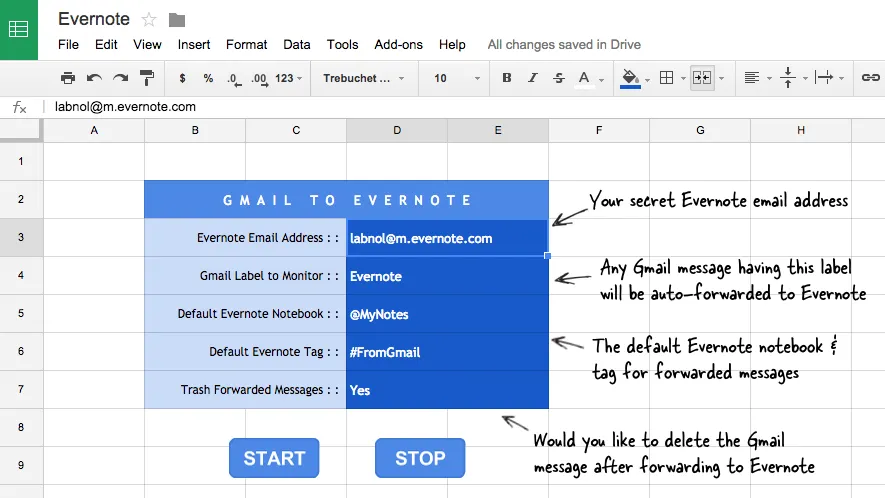Open the View menu
Viewport: 885px width, 498px height.
pos(147,45)
